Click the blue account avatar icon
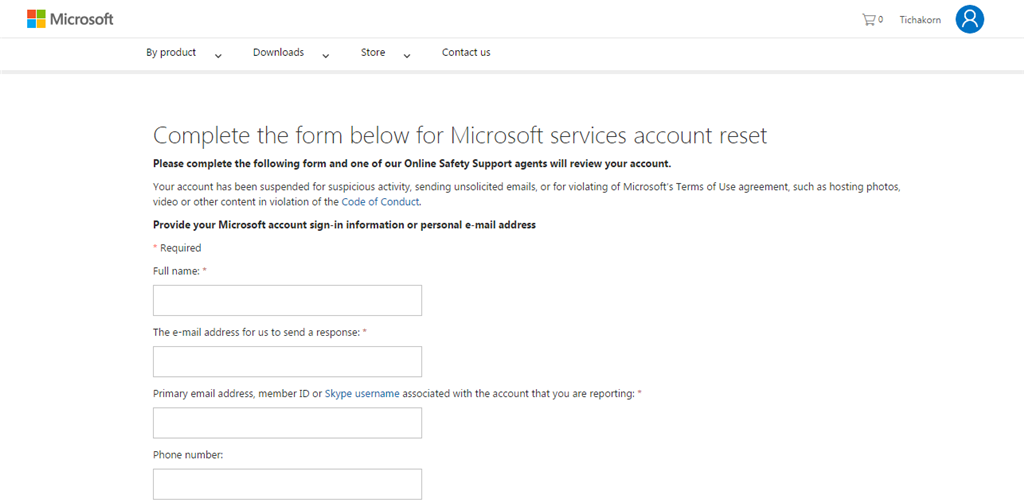The height and width of the screenshot is (502, 1024). (969, 19)
